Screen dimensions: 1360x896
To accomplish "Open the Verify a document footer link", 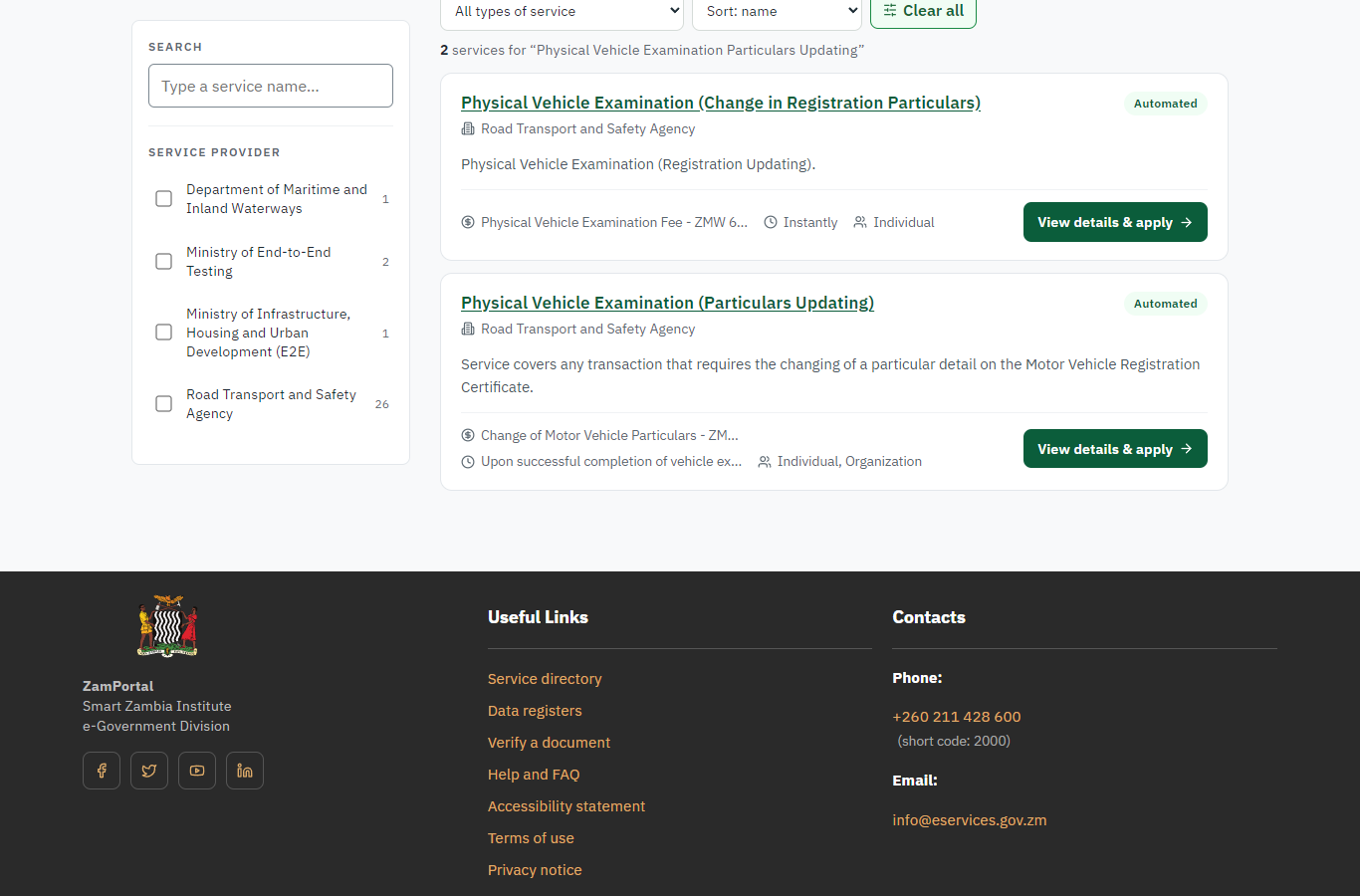I will [549, 743].
